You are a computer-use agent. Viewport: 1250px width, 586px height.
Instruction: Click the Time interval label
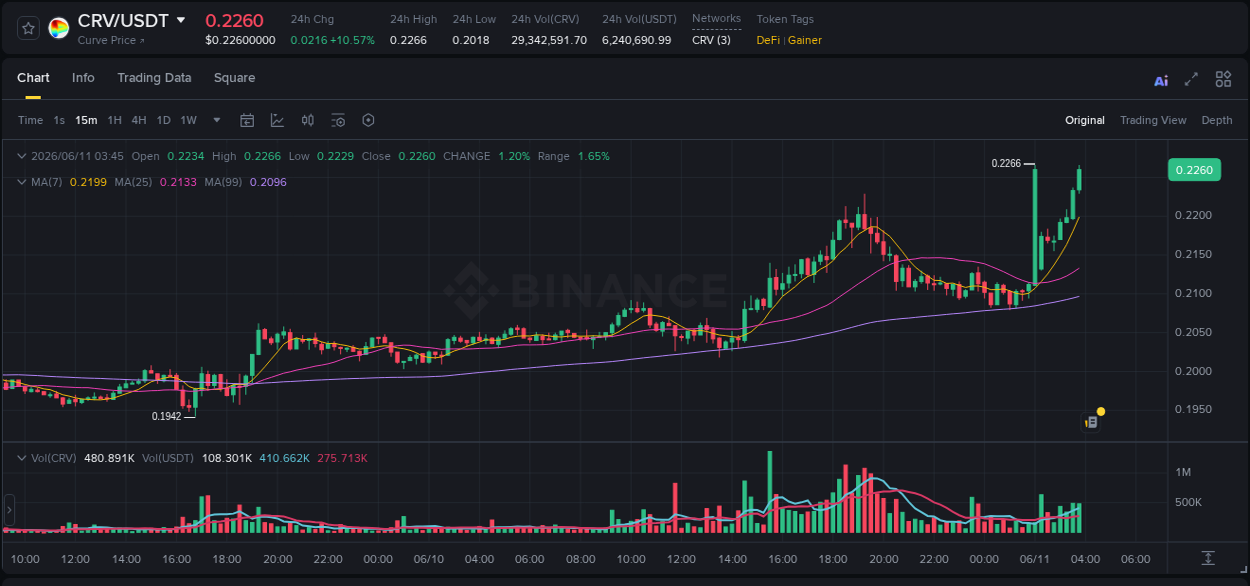click(30, 120)
